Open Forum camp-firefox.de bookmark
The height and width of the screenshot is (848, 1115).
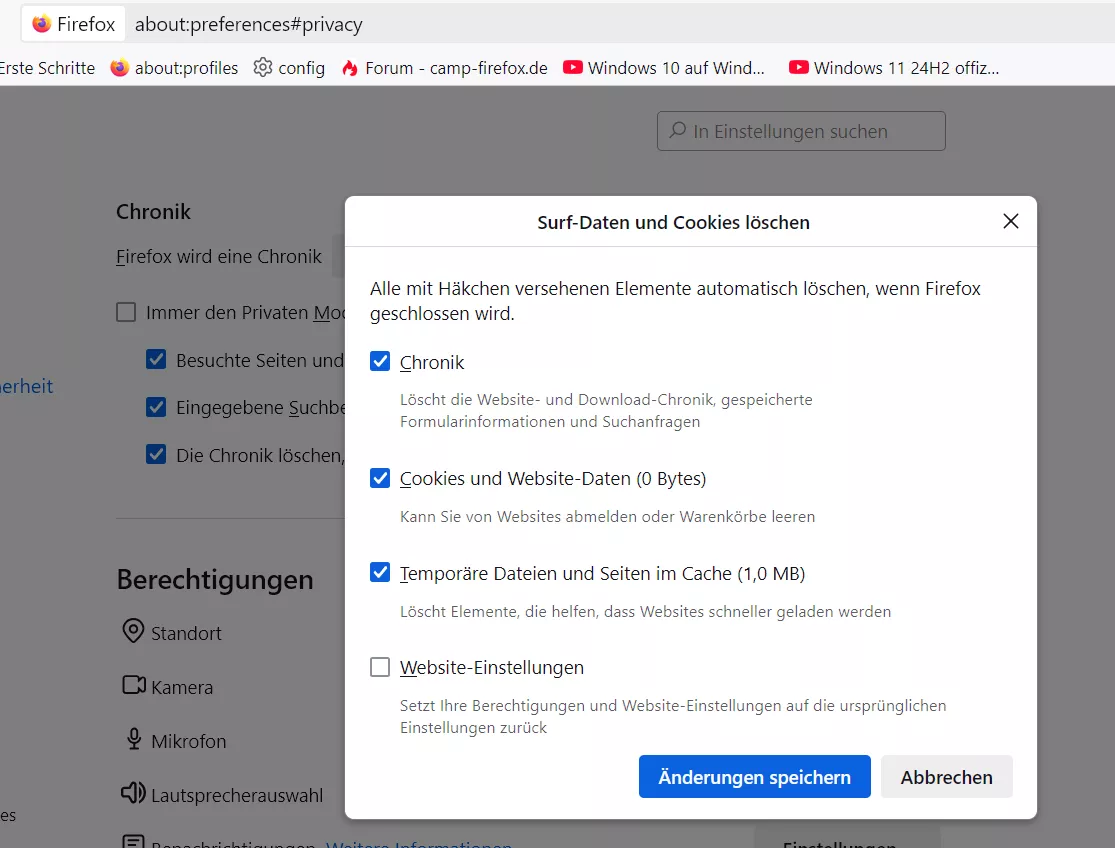pos(444,68)
